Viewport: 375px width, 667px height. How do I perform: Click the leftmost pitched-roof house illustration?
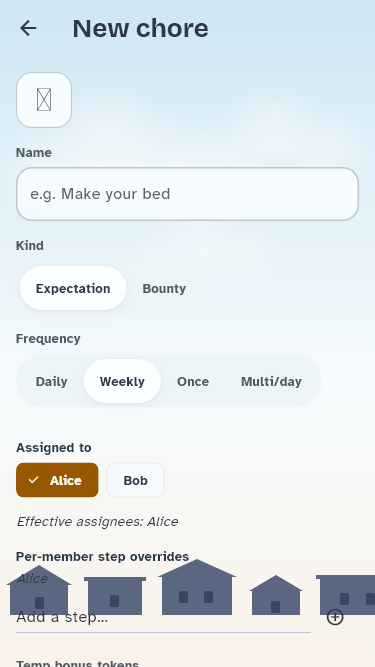tap(39, 590)
